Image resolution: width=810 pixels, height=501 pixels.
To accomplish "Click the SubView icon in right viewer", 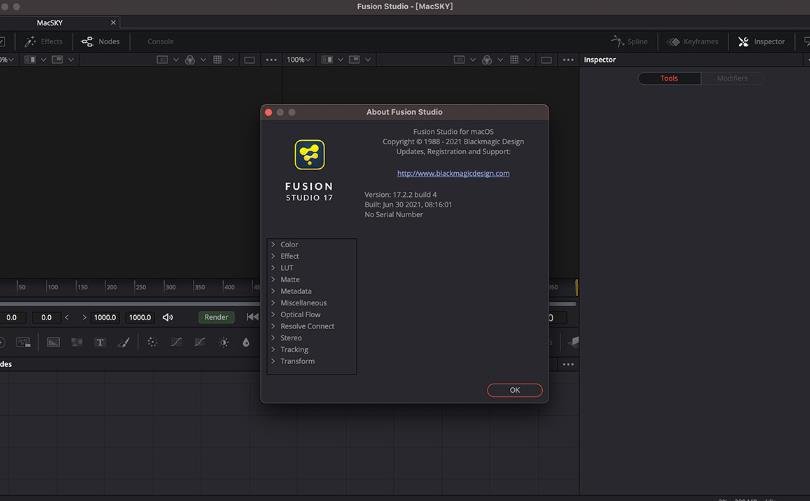I will click(x=354, y=60).
